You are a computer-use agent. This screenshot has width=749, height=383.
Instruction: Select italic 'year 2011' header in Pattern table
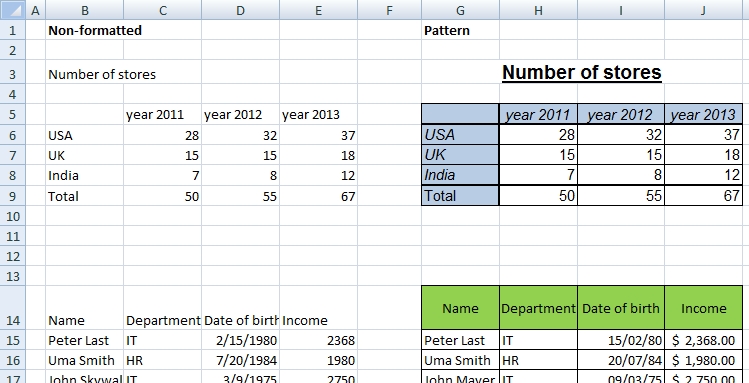click(x=538, y=114)
